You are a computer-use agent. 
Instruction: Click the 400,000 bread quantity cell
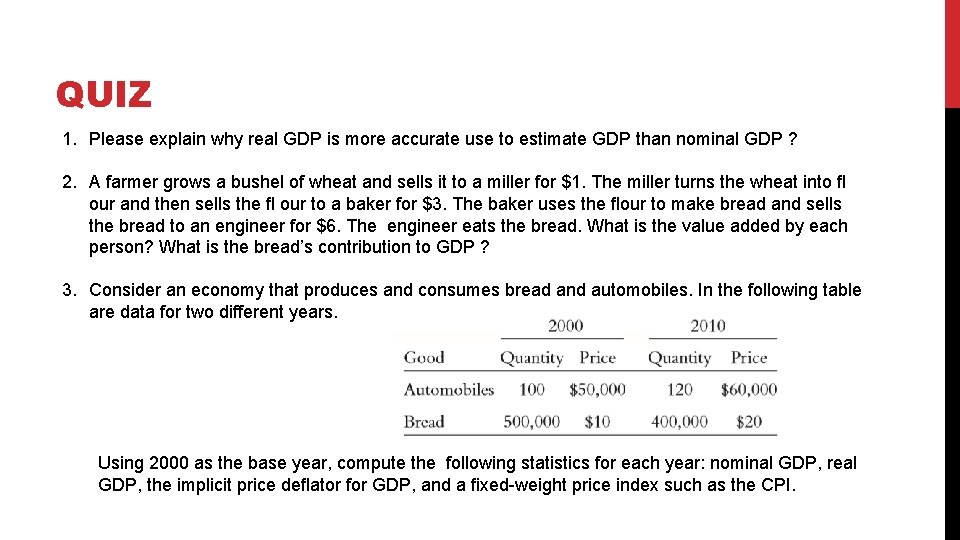679,422
